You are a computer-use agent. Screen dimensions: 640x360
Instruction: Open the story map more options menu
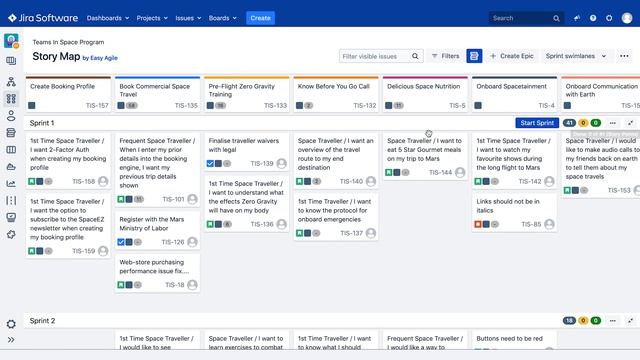624,56
